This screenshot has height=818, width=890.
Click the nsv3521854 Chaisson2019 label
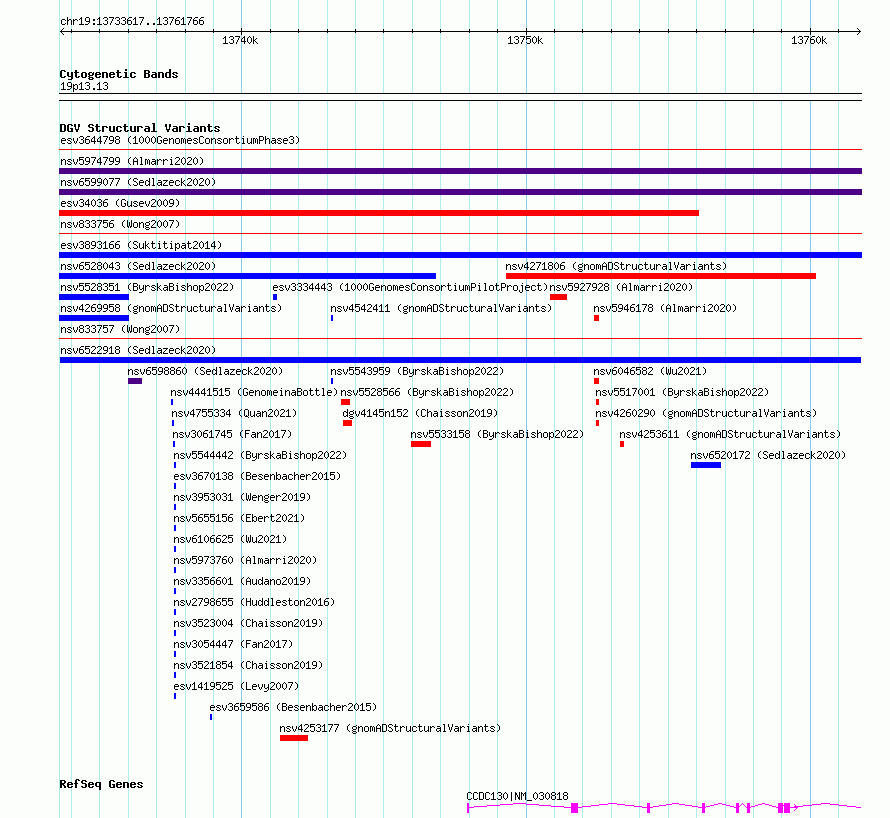coord(248,665)
